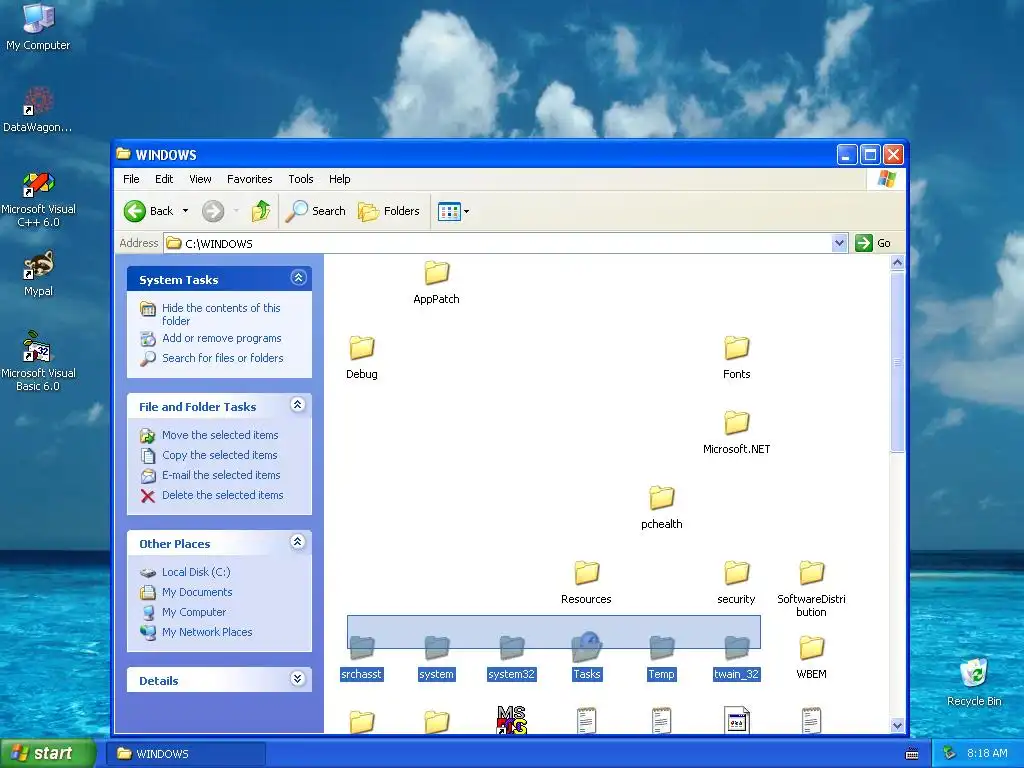
Task: Click Move the selected items
Action: (x=220, y=435)
